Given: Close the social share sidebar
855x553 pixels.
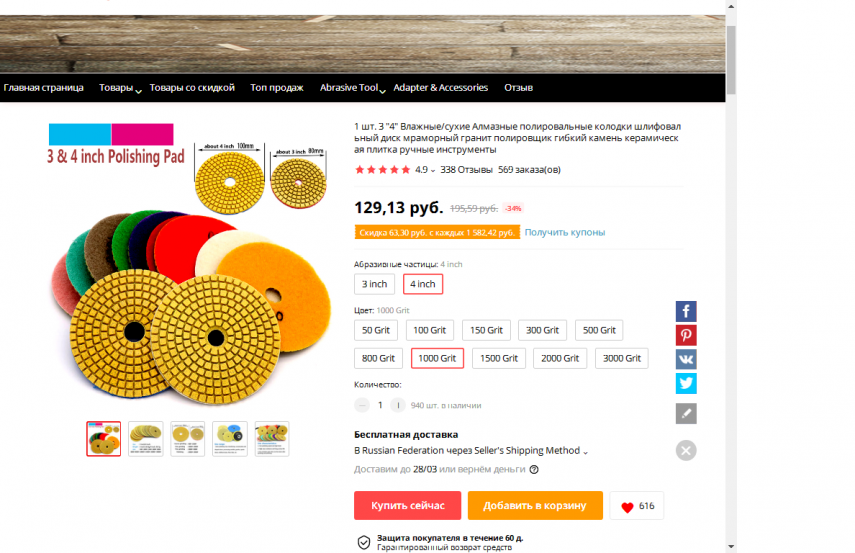Looking at the screenshot, I should point(686,450).
